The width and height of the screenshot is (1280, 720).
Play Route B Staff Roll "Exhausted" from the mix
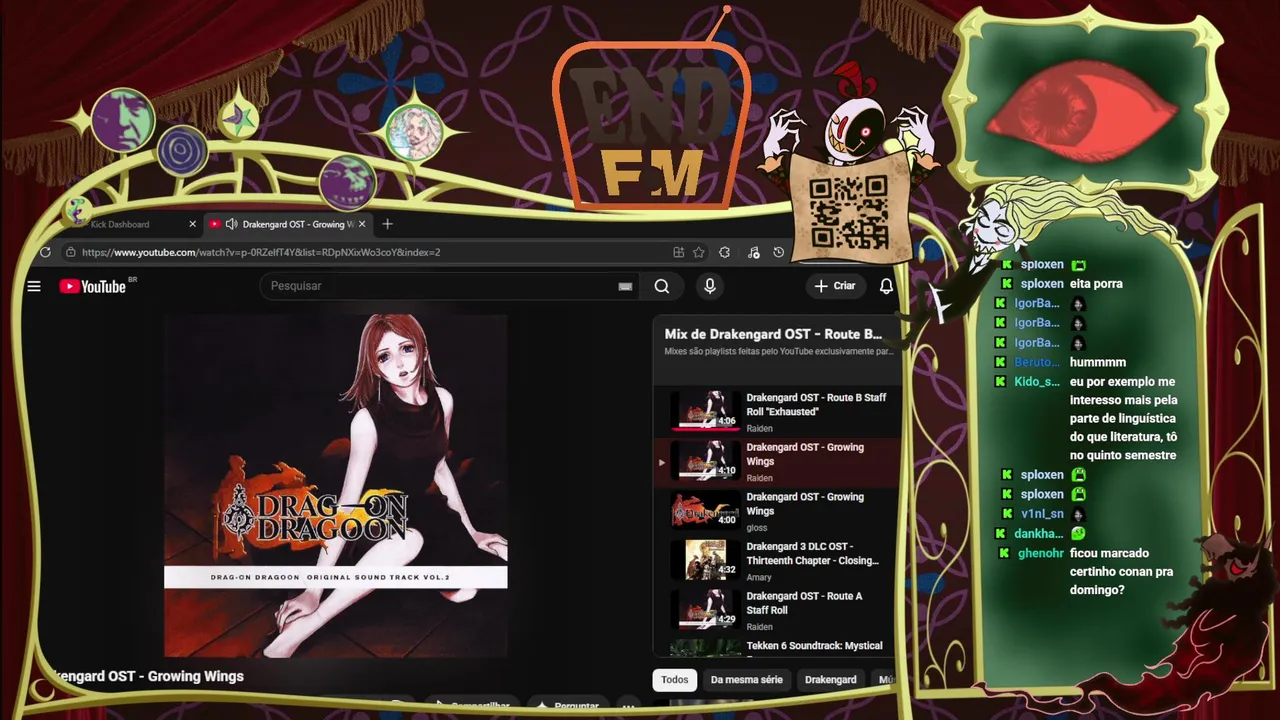click(x=778, y=412)
